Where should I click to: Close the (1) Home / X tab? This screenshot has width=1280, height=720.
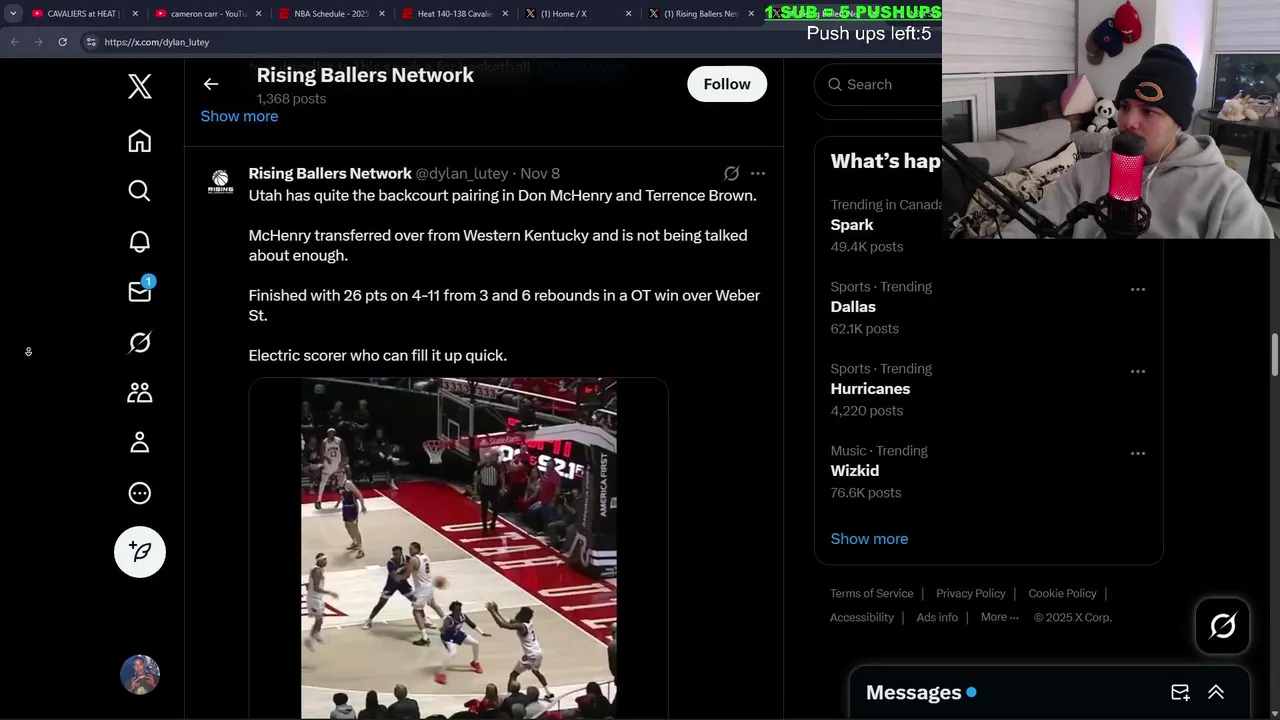tap(629, 14)
